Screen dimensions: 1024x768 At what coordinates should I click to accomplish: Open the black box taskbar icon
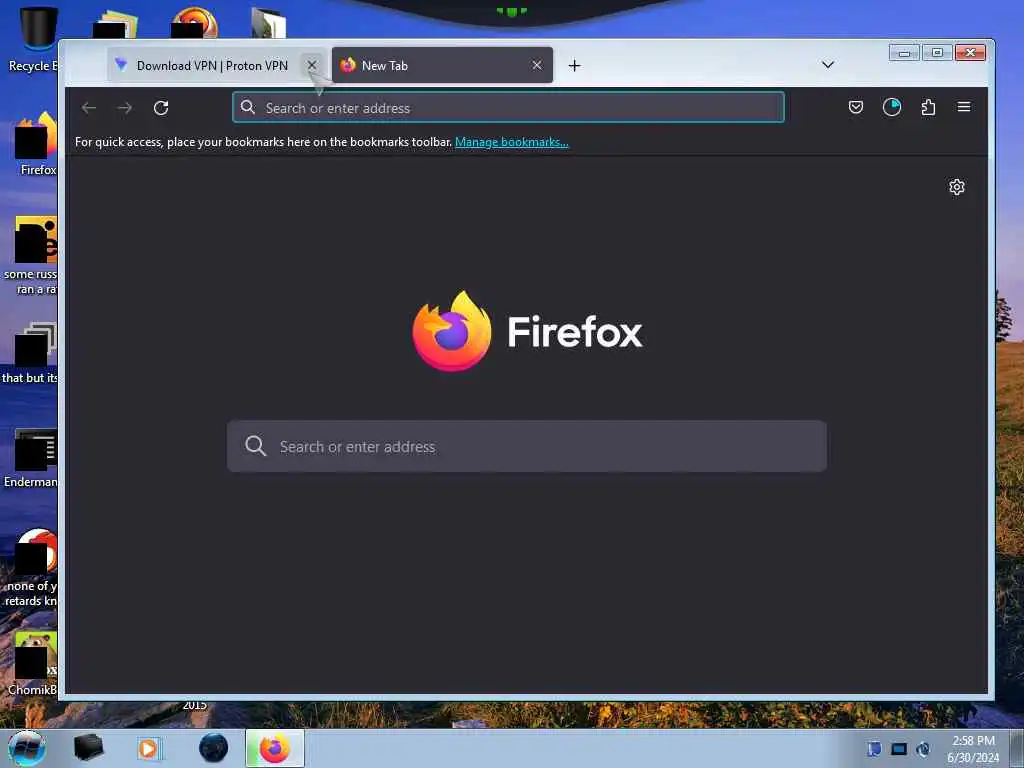pyautogui.click(x=89, y=748)
